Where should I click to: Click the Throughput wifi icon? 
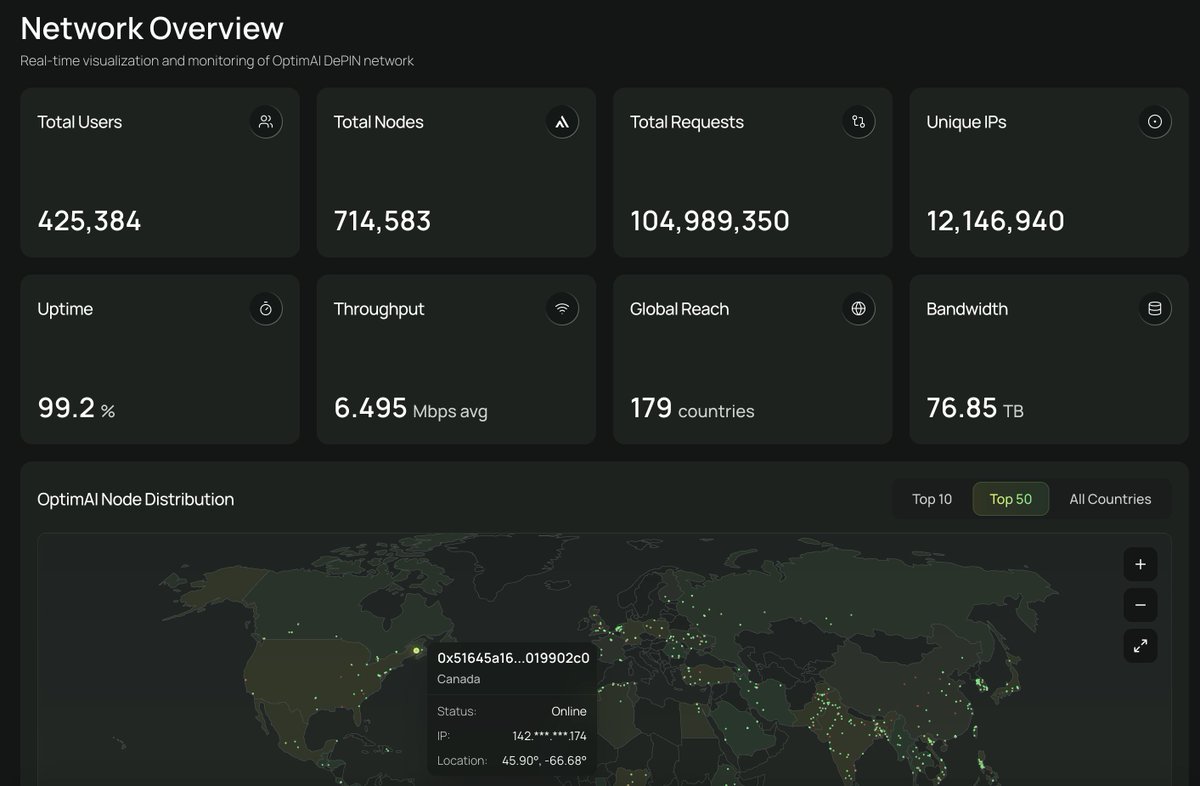[562, 309]
